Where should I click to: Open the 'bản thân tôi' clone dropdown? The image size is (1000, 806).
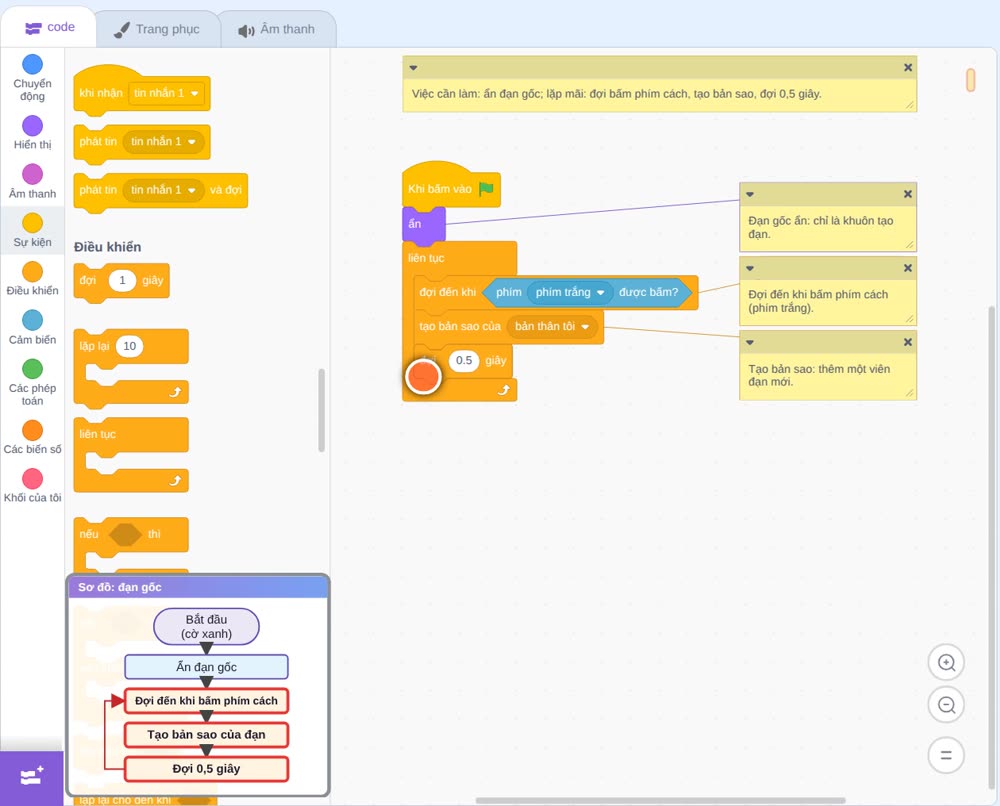[x=585, y=326]
